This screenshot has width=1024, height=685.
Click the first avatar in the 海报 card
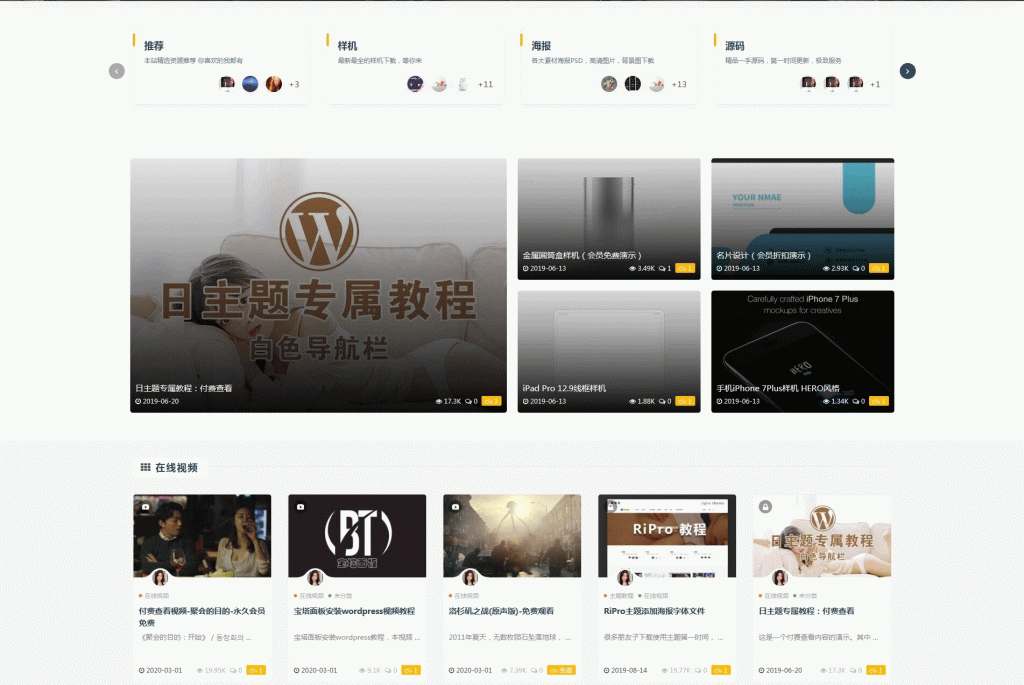(609, 84)
